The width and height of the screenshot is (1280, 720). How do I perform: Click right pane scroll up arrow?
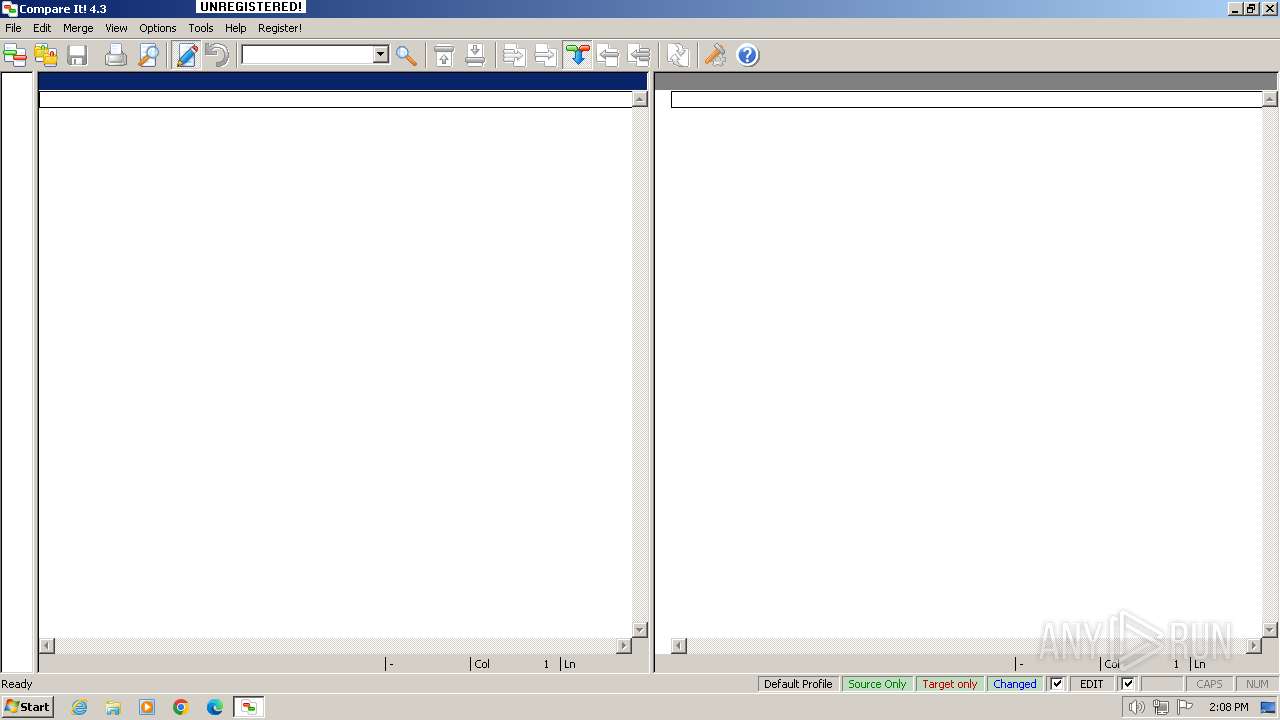[1270, 99]
